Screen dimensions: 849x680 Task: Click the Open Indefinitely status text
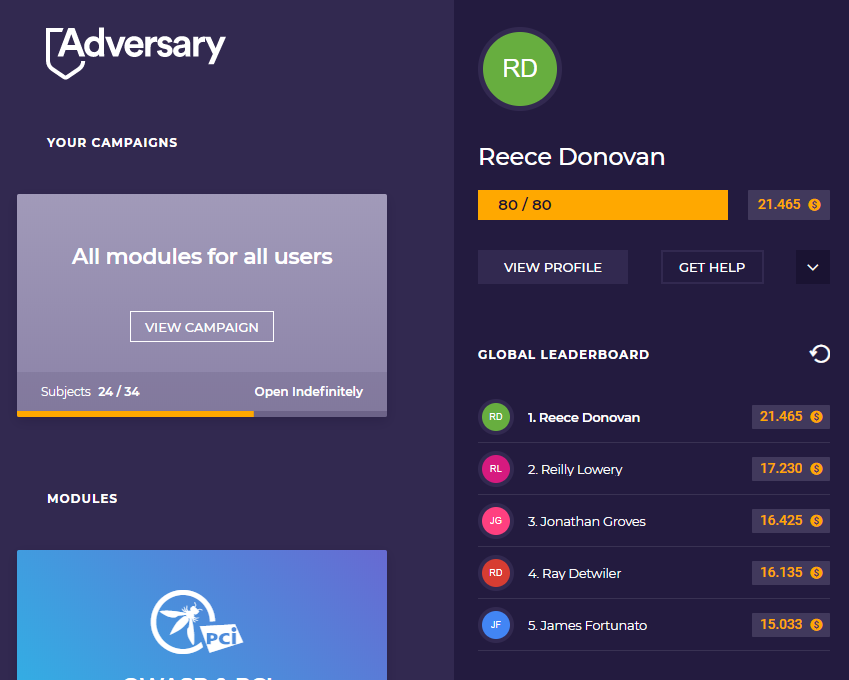pos(309,391)
